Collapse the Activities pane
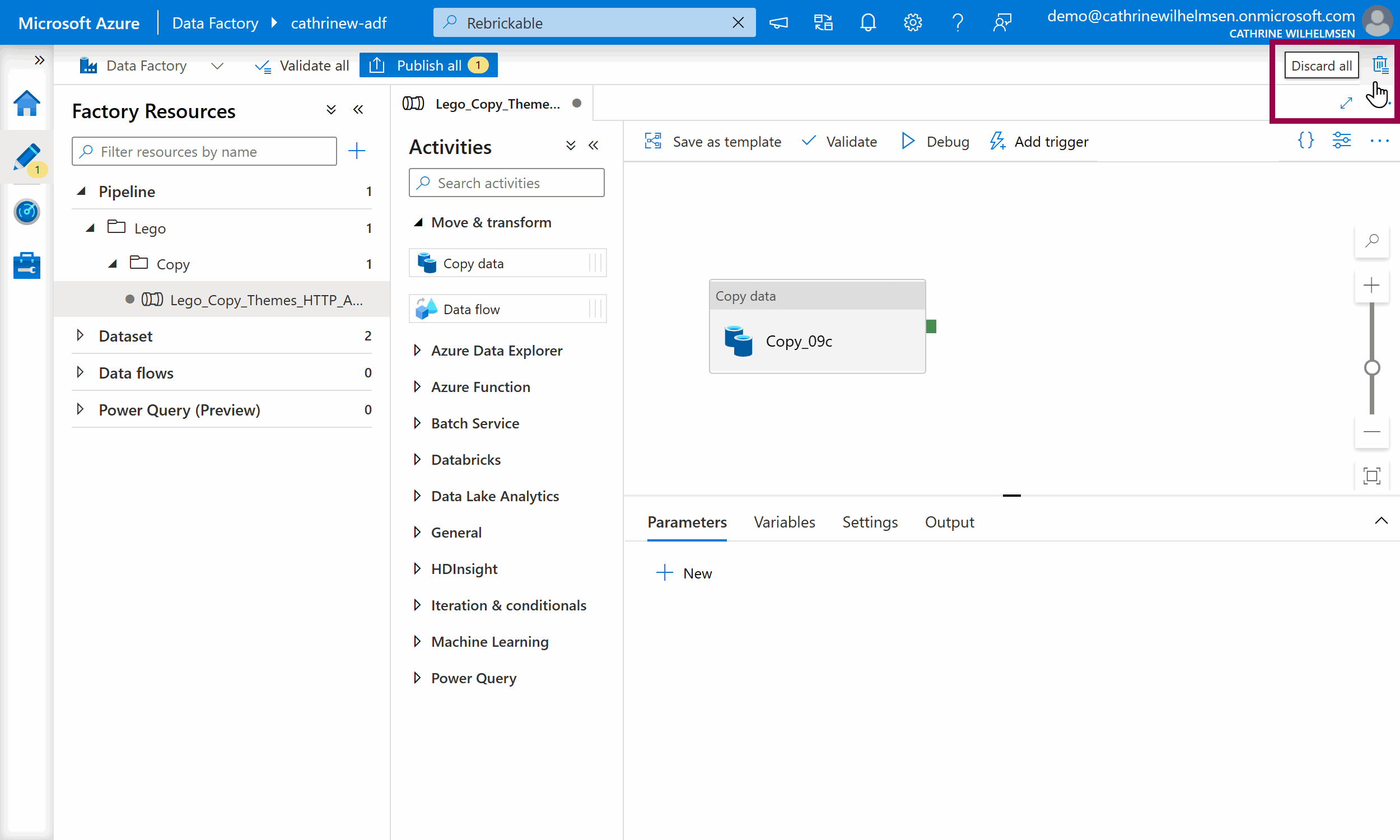The image size is (1400, 840). pyautogui.click(x=593, y=146)
